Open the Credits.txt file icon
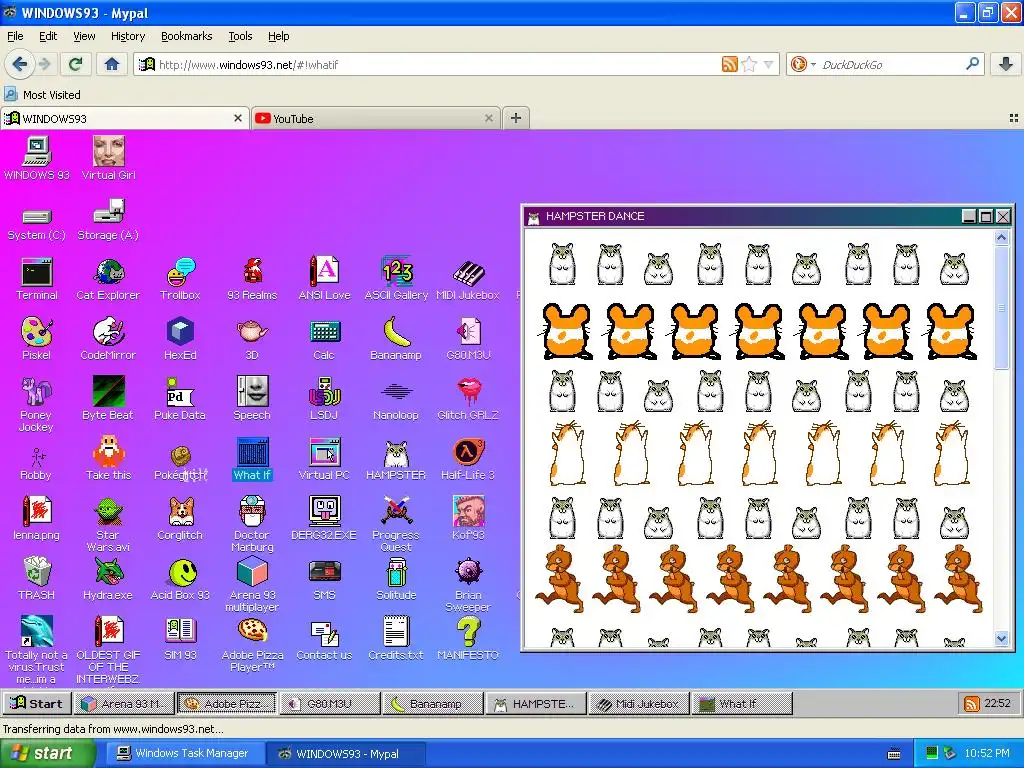Viewport: 1024px width, 768px height. click(396, 639)
